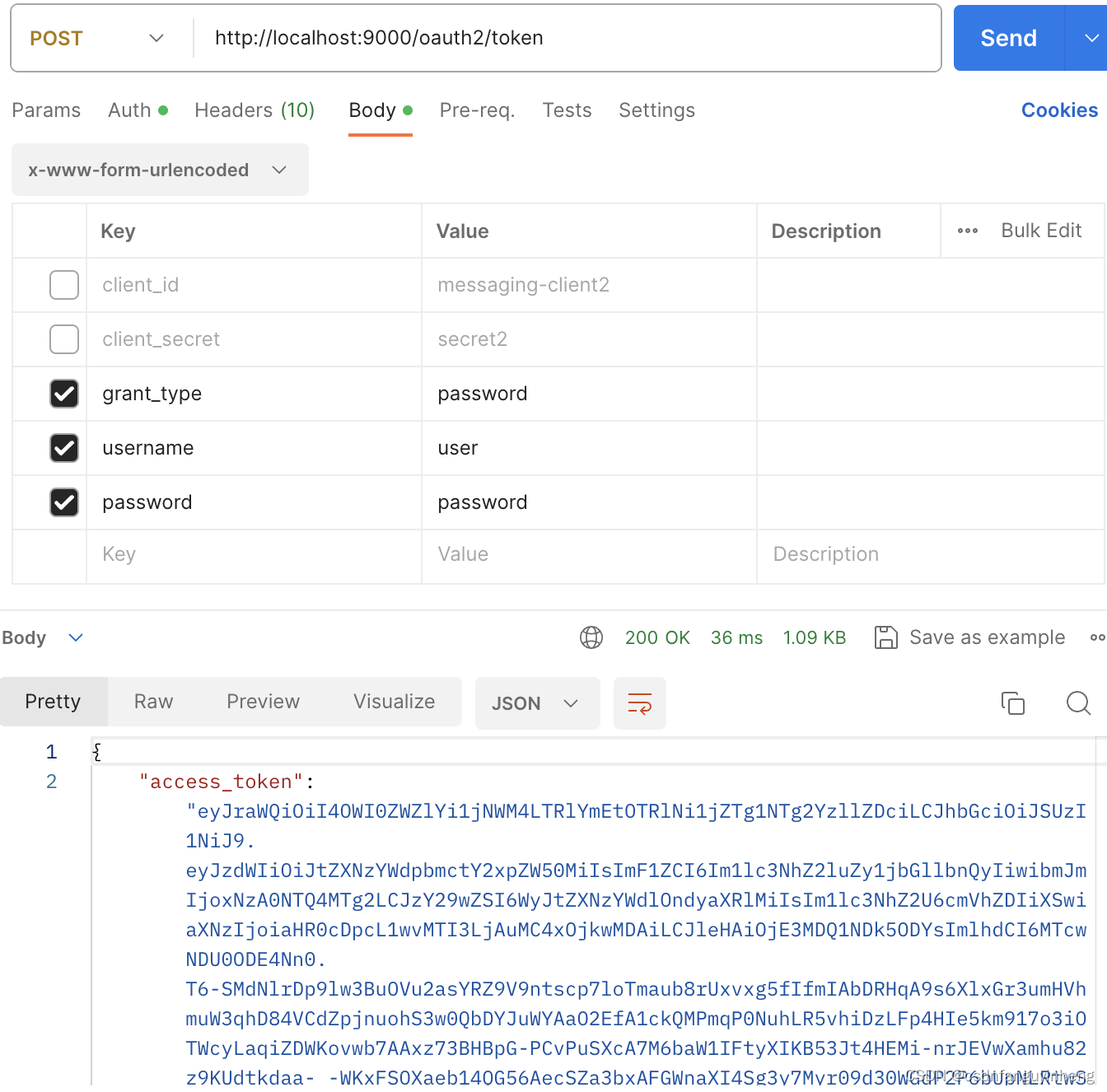Screen dimensions: 1107x1092
Task: Click the empty Description input in the new row
Action: (931, 555)
